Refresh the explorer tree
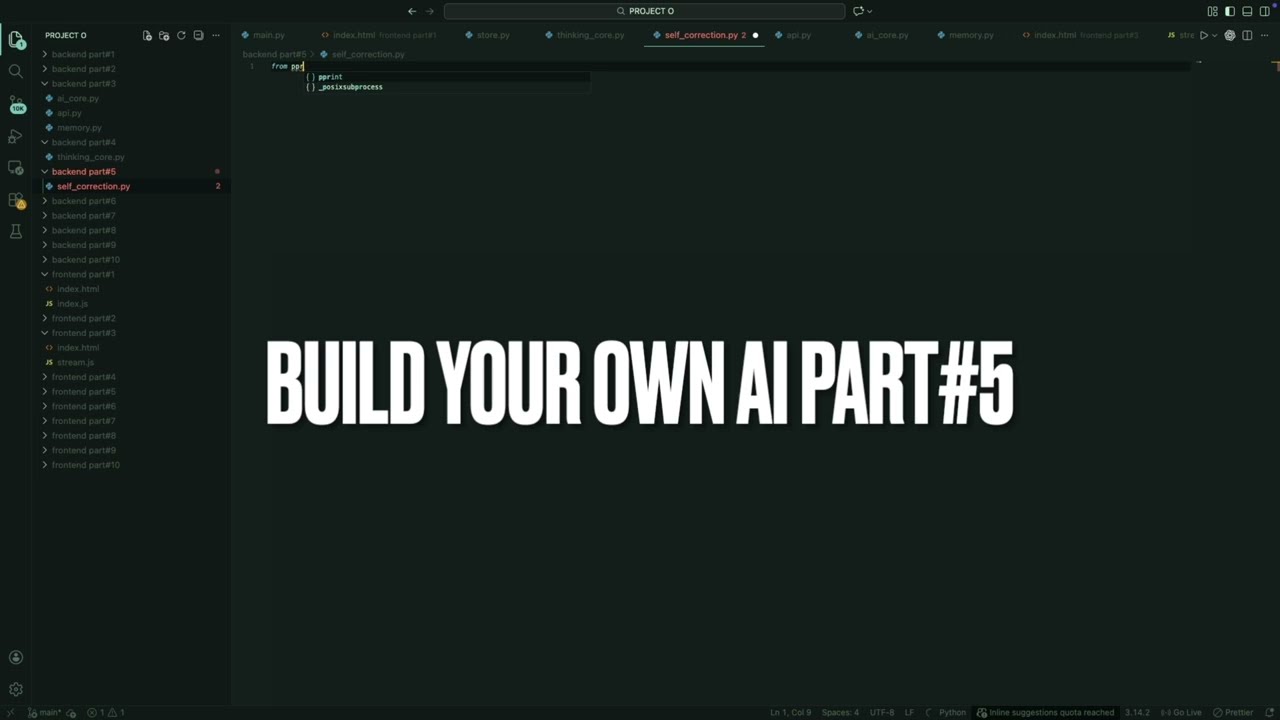This screenshot has height=720, width=1280. point(181,35)
